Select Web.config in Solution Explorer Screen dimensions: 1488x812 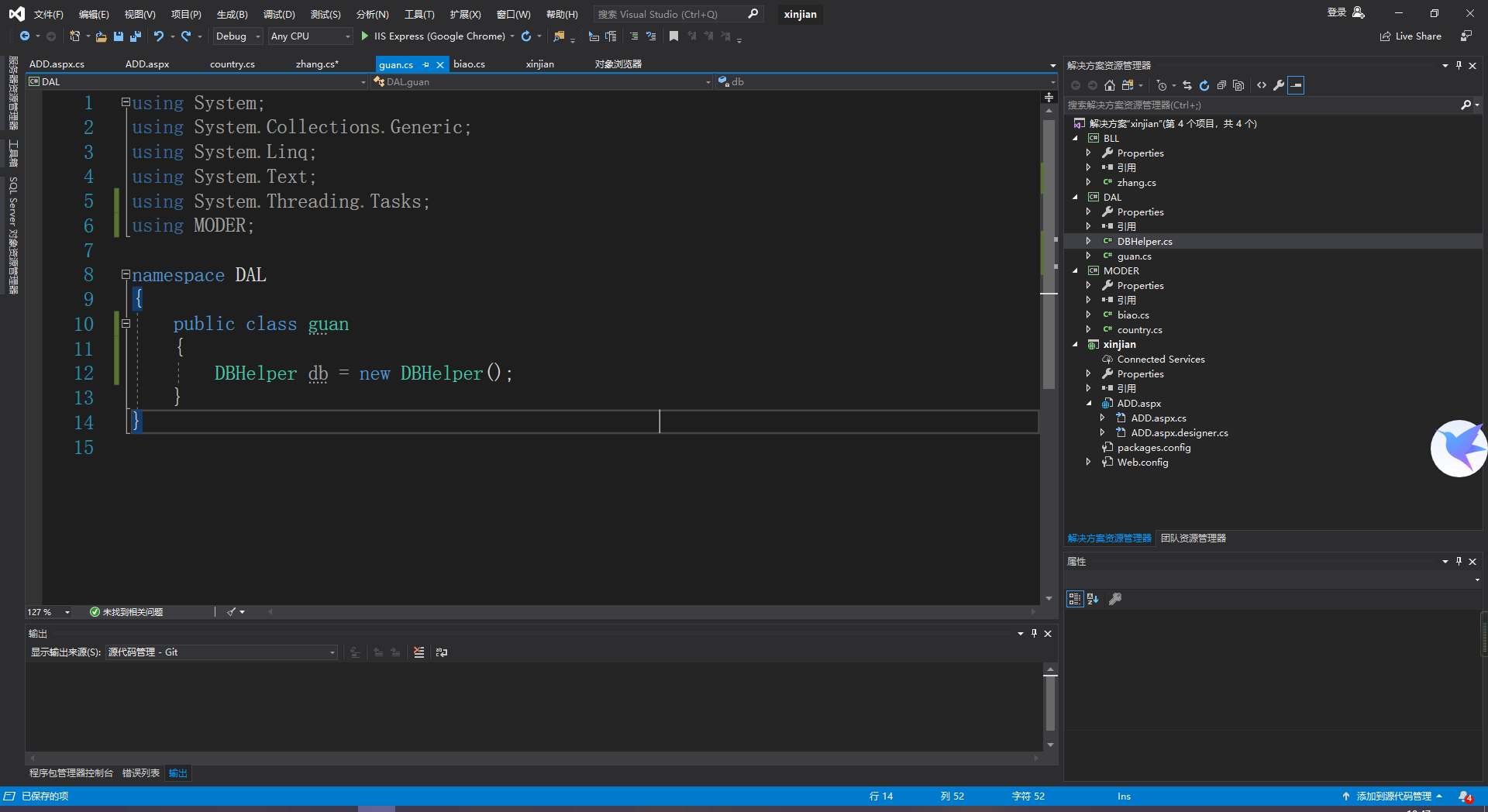pyautogui.click(x=1142, y=463)
